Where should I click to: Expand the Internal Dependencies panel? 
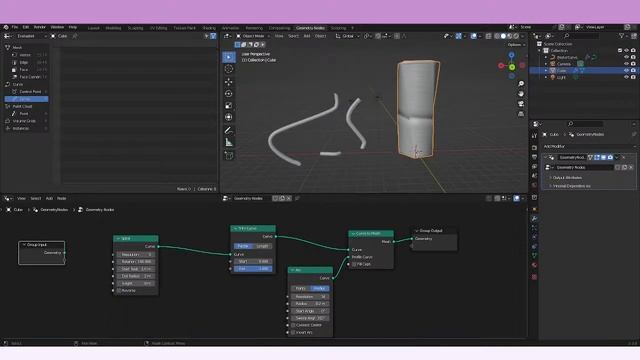tap(570, 186)
